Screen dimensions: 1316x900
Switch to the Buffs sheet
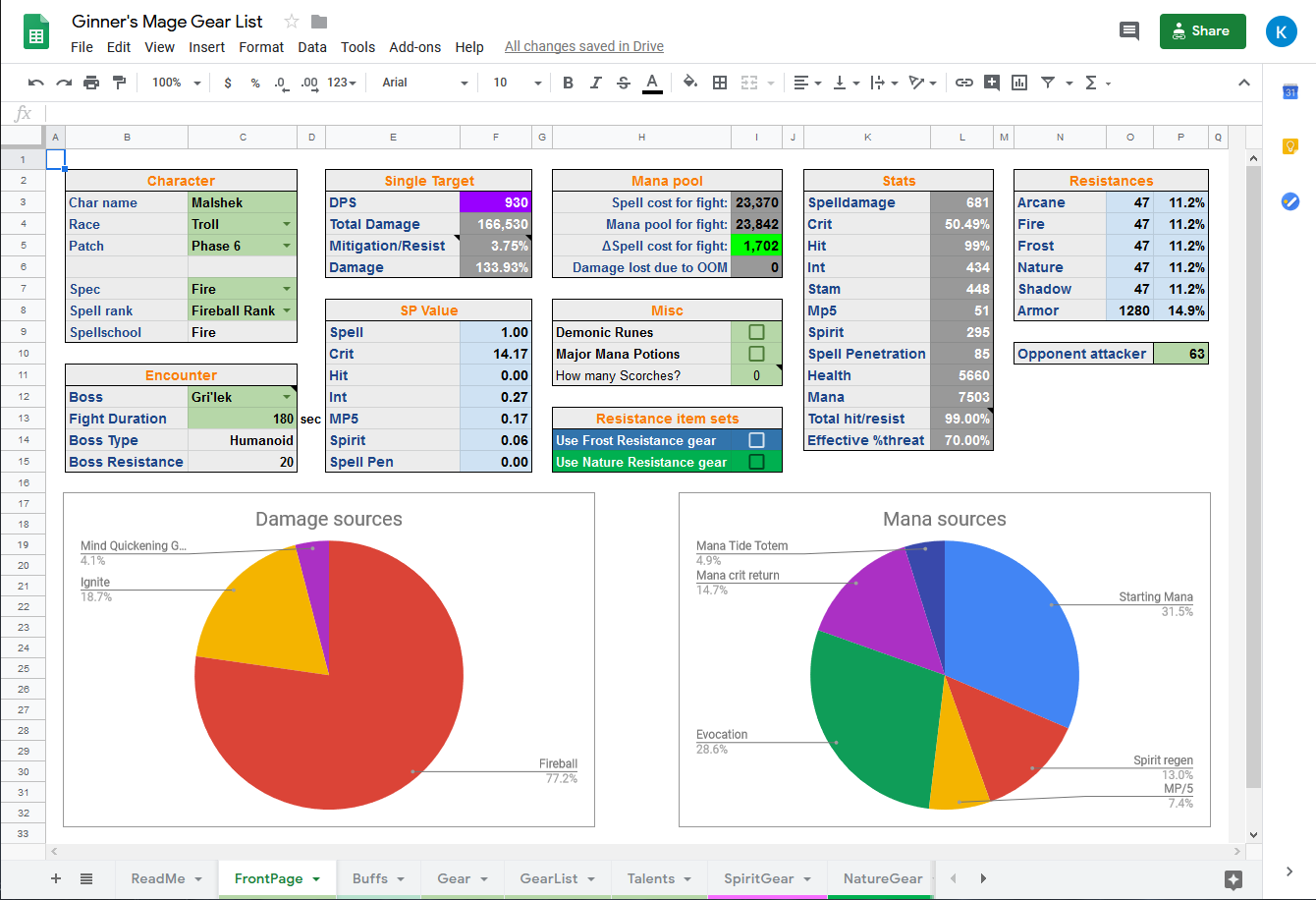point(378,878)
